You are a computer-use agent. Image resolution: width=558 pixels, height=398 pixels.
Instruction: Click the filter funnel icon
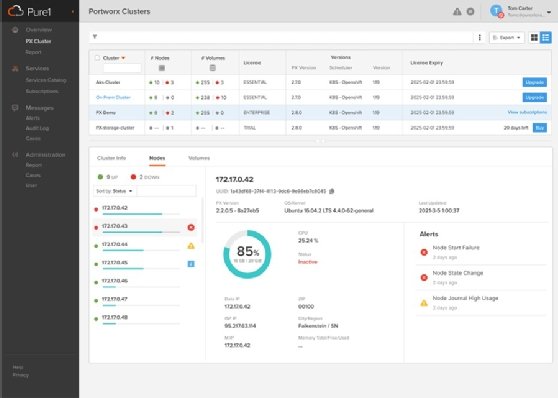[95, 37]
